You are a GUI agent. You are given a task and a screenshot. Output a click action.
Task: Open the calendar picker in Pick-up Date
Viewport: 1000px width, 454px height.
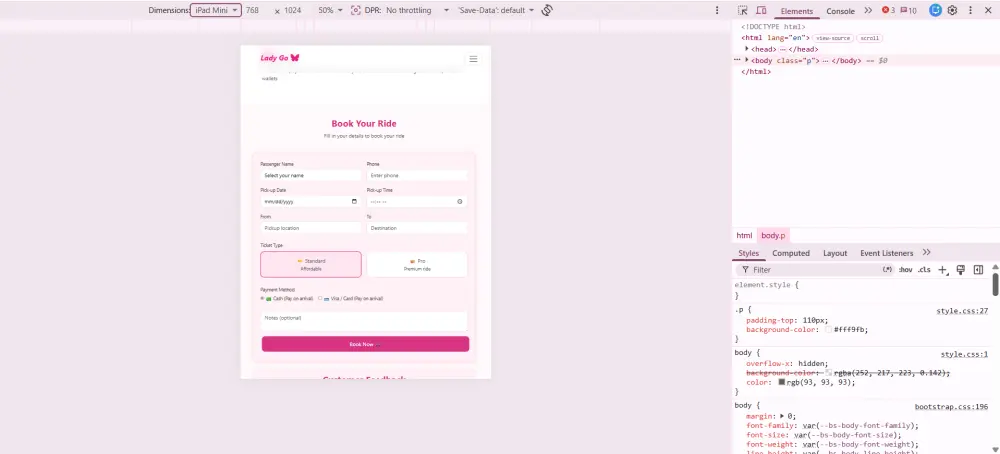(355, 201)
